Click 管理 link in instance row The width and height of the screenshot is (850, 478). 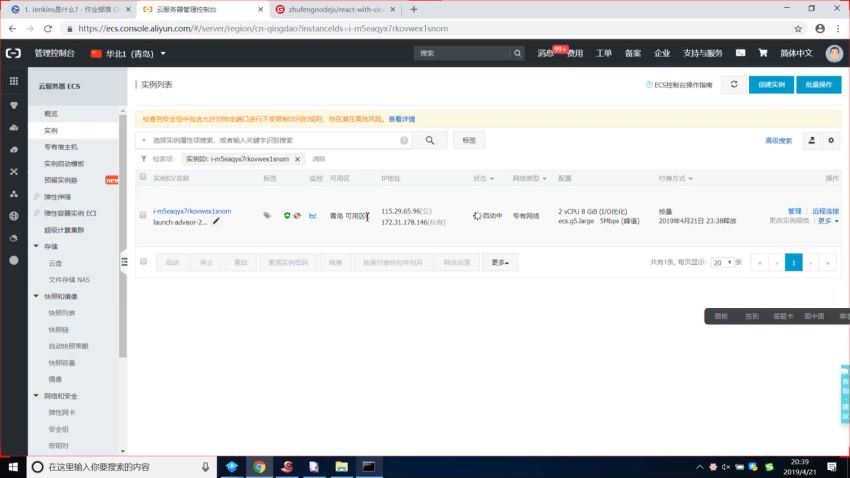(x=794, y=211)
